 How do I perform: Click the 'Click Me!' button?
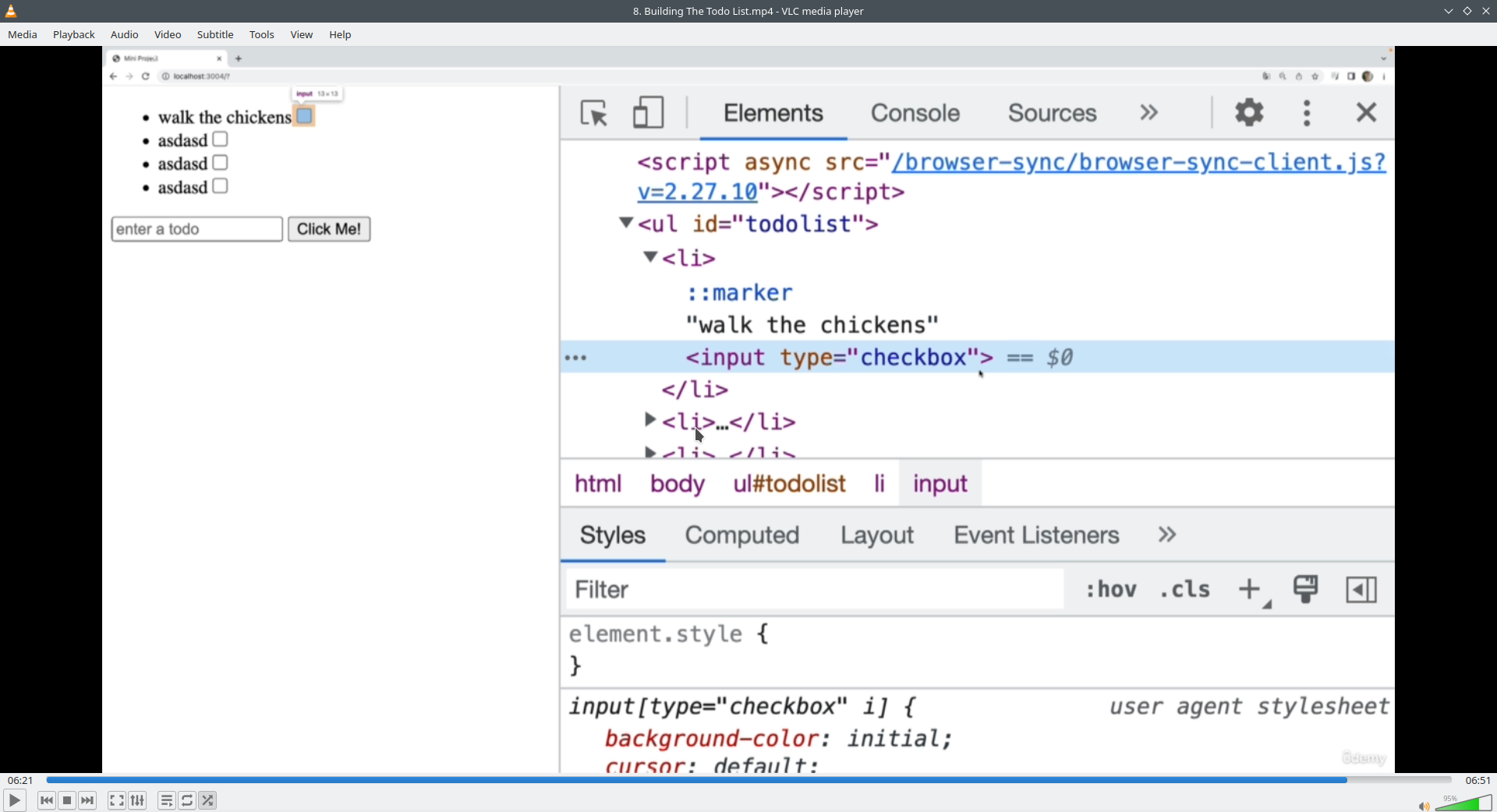point(329,229)
